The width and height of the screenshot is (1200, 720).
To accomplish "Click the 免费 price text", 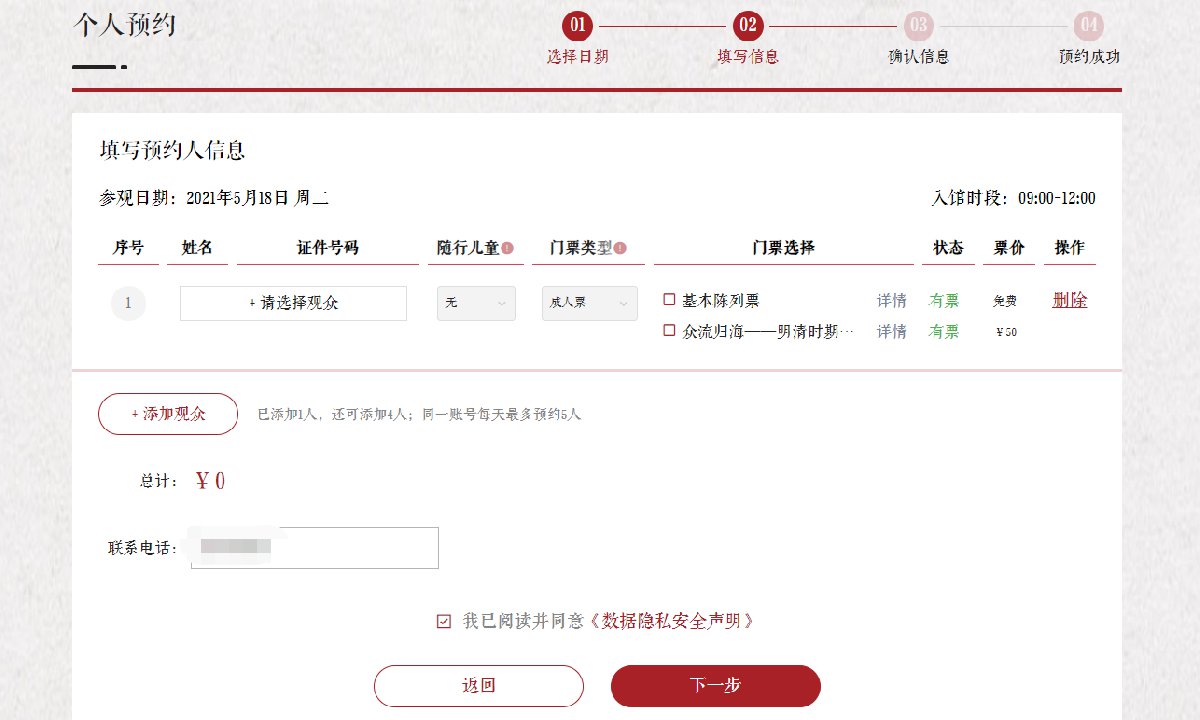I will point(1005,301).
